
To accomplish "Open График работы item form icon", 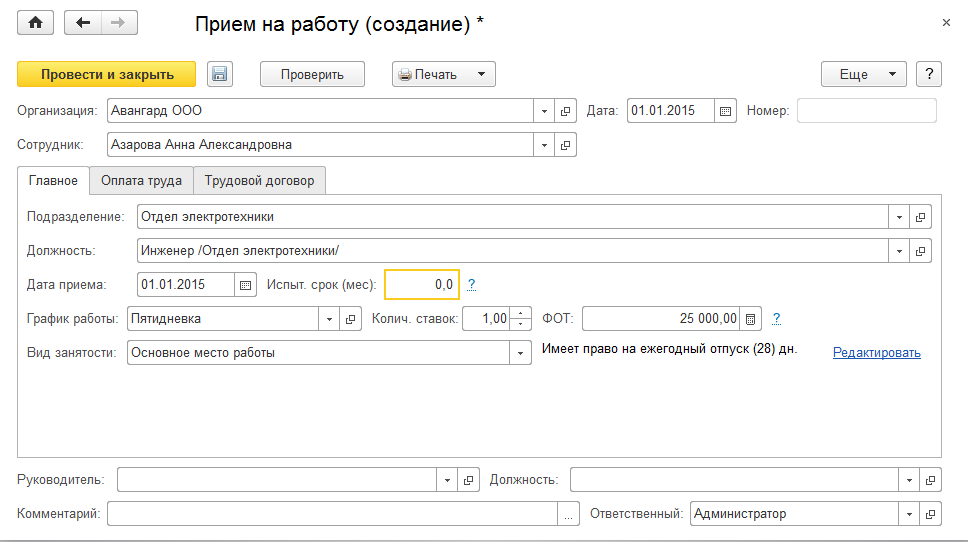I will point(351,319).
